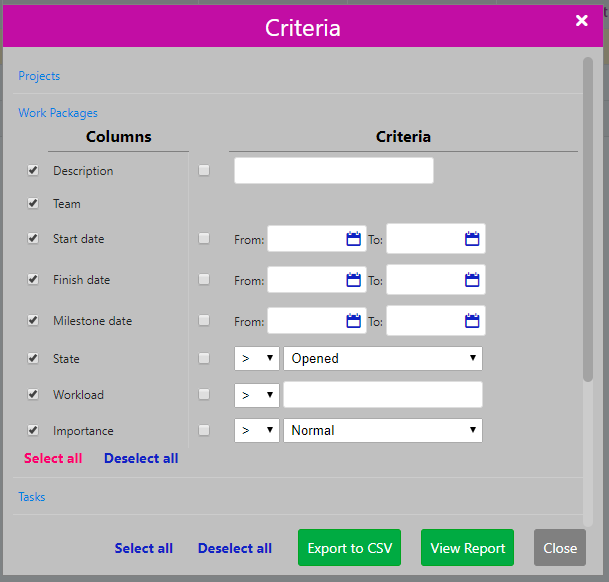609x582 pixels.
Task: Uncheck the Description column checkbox
Action: (x=33, y=170)
